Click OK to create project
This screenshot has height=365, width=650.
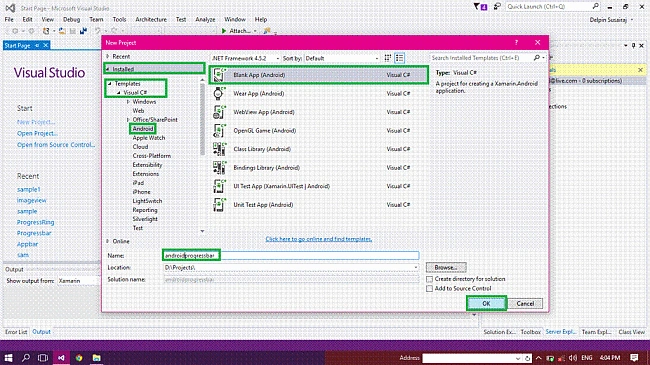pyautogui.click(x=486, y=304)
